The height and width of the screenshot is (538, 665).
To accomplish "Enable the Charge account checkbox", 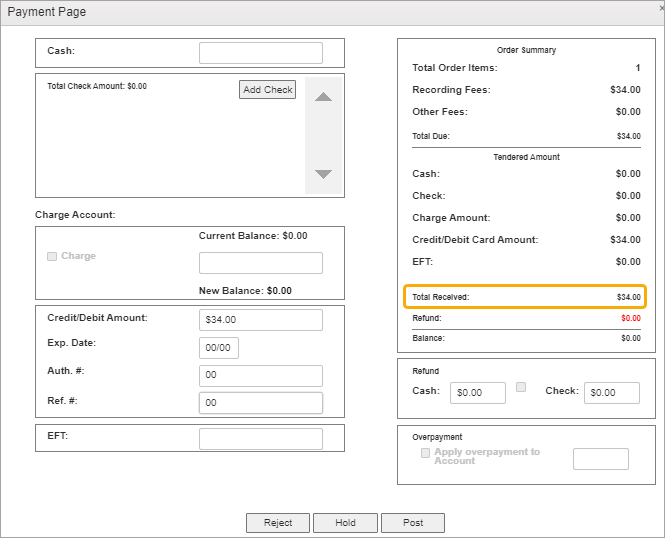I will (x=52, y=256).
